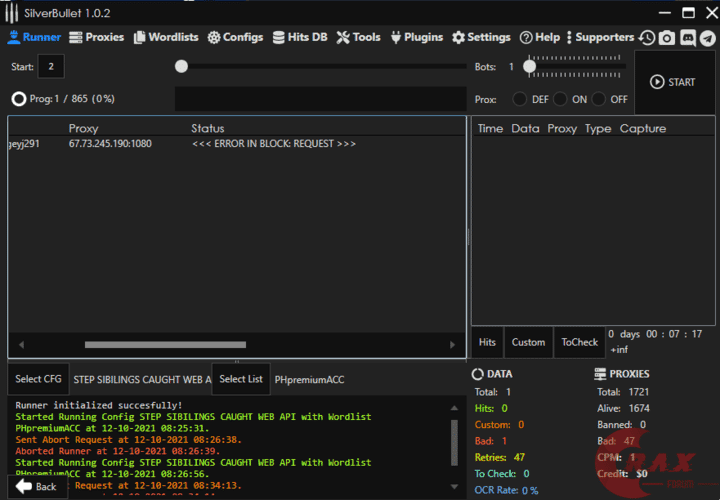The width and height of the screenshot is (720, 500).
Task: Select the ON proxy radio option
Action: 560,99
